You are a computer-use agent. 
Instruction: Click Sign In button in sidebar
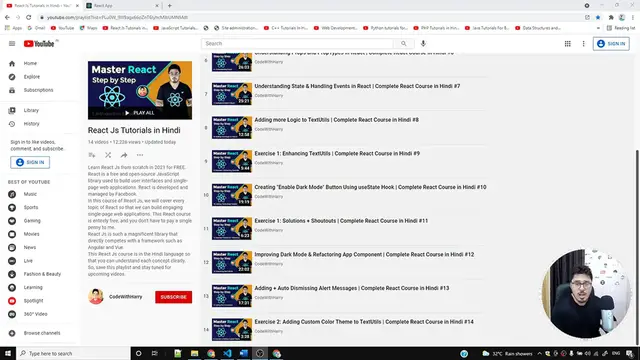(30, 162)
